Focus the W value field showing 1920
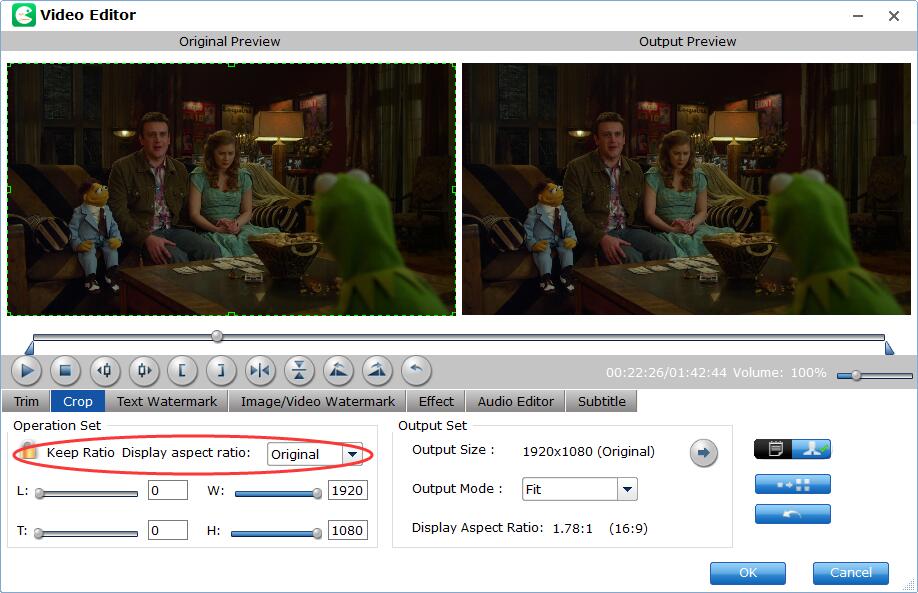 coord(348,491)
